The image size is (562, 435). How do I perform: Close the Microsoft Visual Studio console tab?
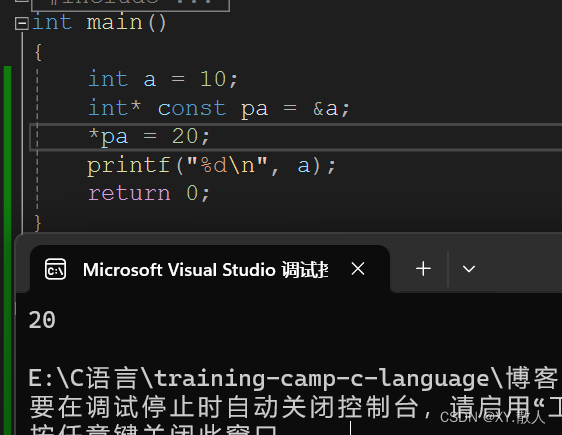click(x=358, y=269)
